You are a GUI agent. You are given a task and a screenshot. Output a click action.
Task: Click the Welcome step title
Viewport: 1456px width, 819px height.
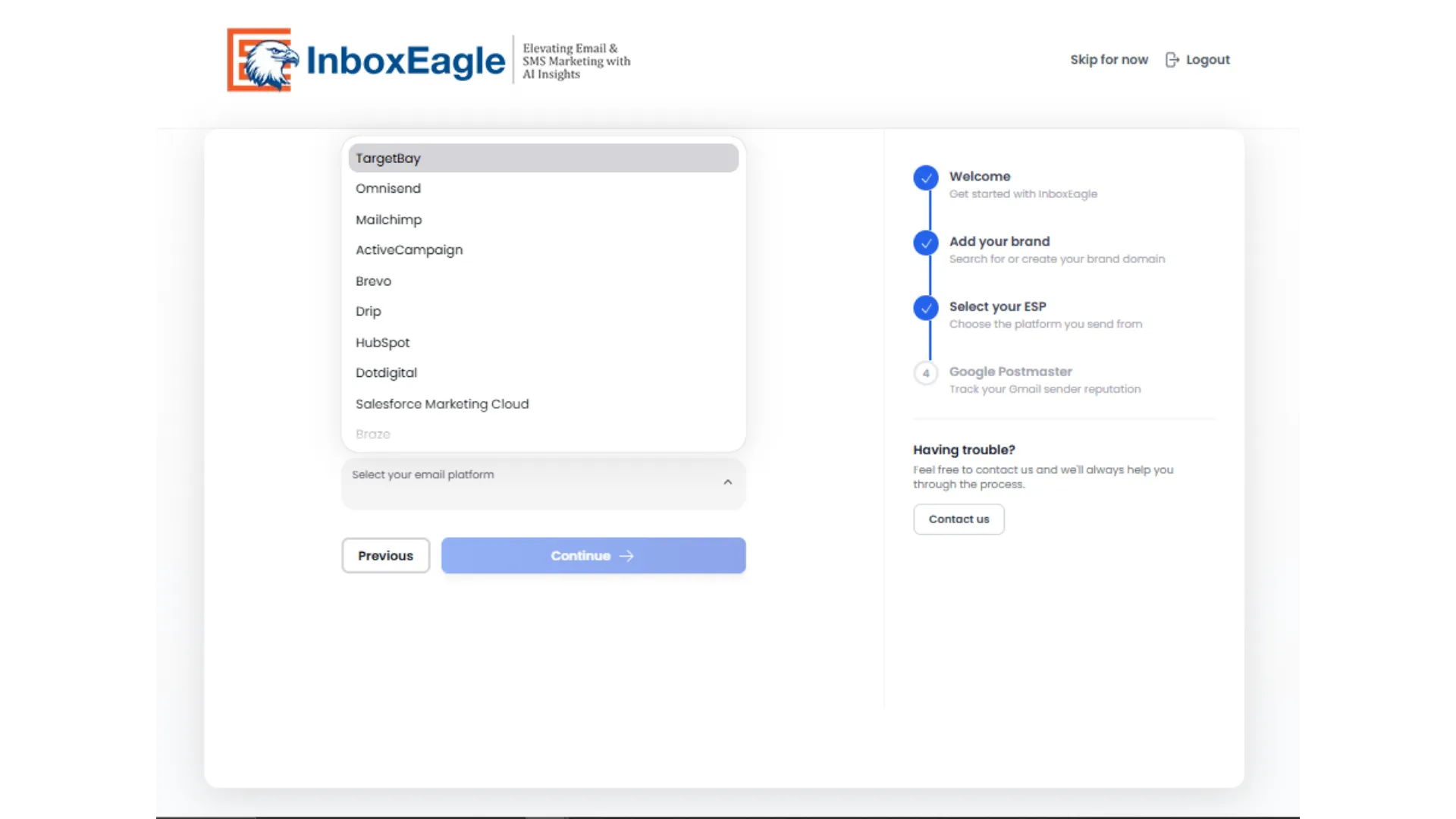980,176
